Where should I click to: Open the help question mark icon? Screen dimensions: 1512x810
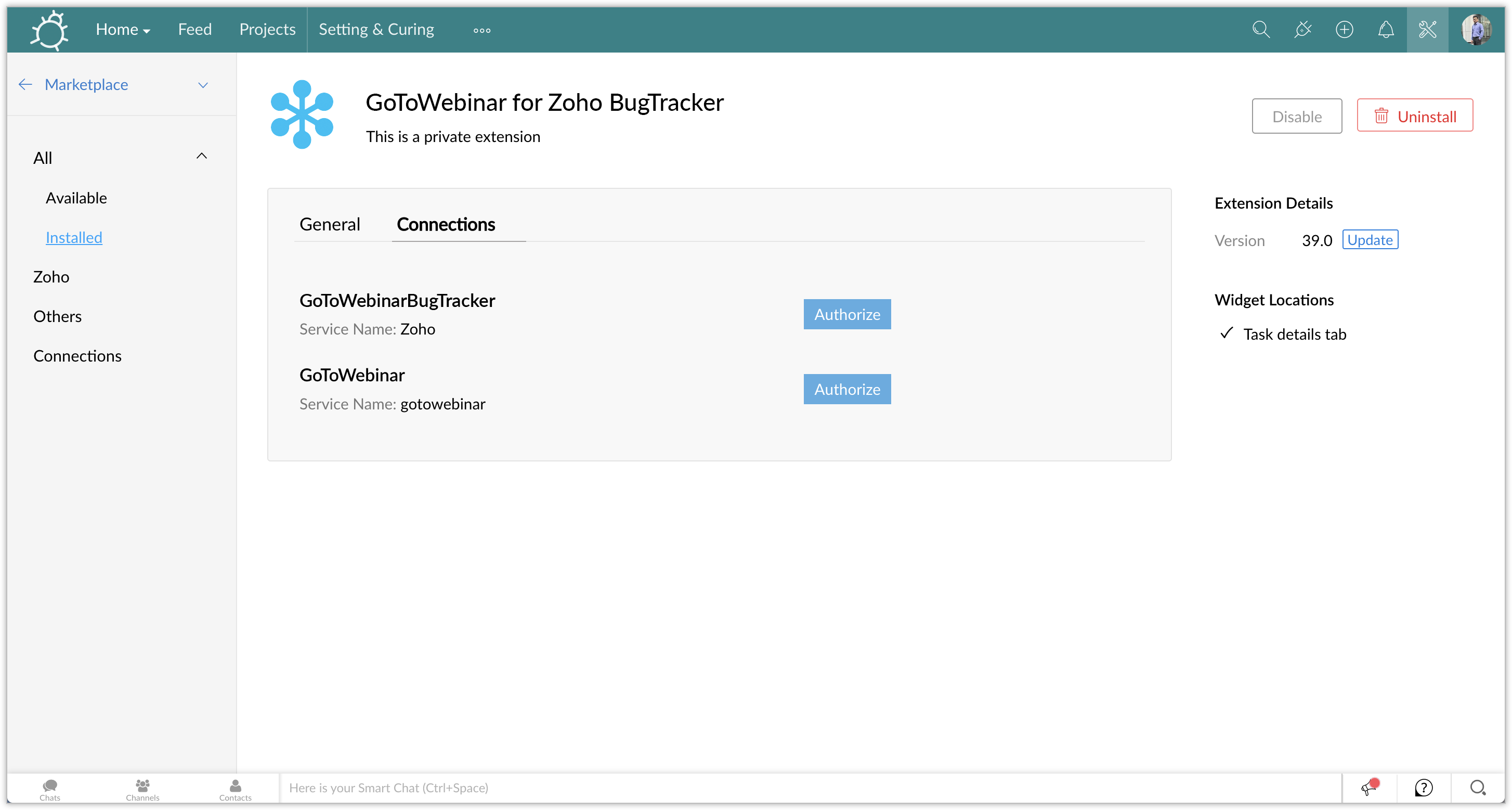click(x=1424, y=788)
